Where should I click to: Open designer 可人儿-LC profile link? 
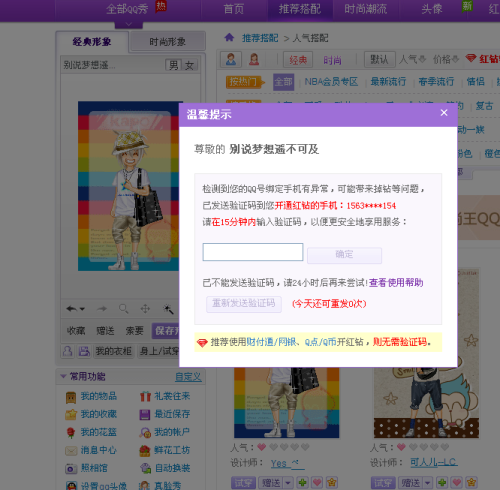pos(433,463)
